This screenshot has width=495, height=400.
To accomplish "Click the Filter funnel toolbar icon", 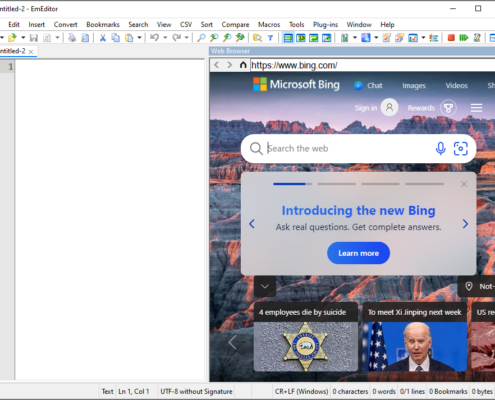I will point(270,38).
